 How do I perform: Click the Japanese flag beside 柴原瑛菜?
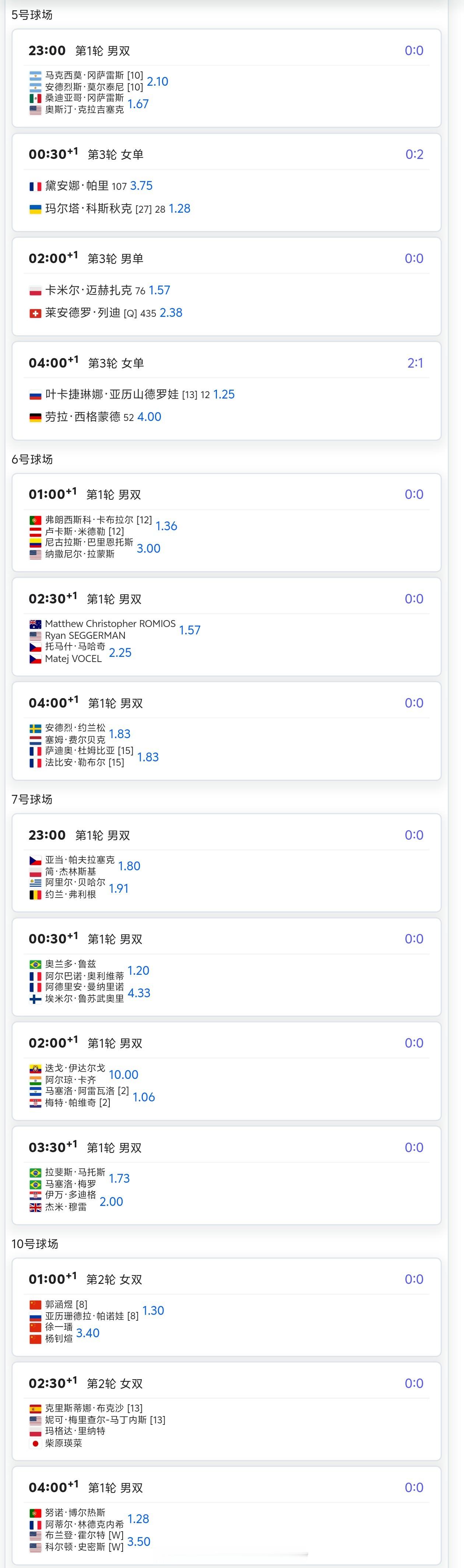(x=35, y=1443)
